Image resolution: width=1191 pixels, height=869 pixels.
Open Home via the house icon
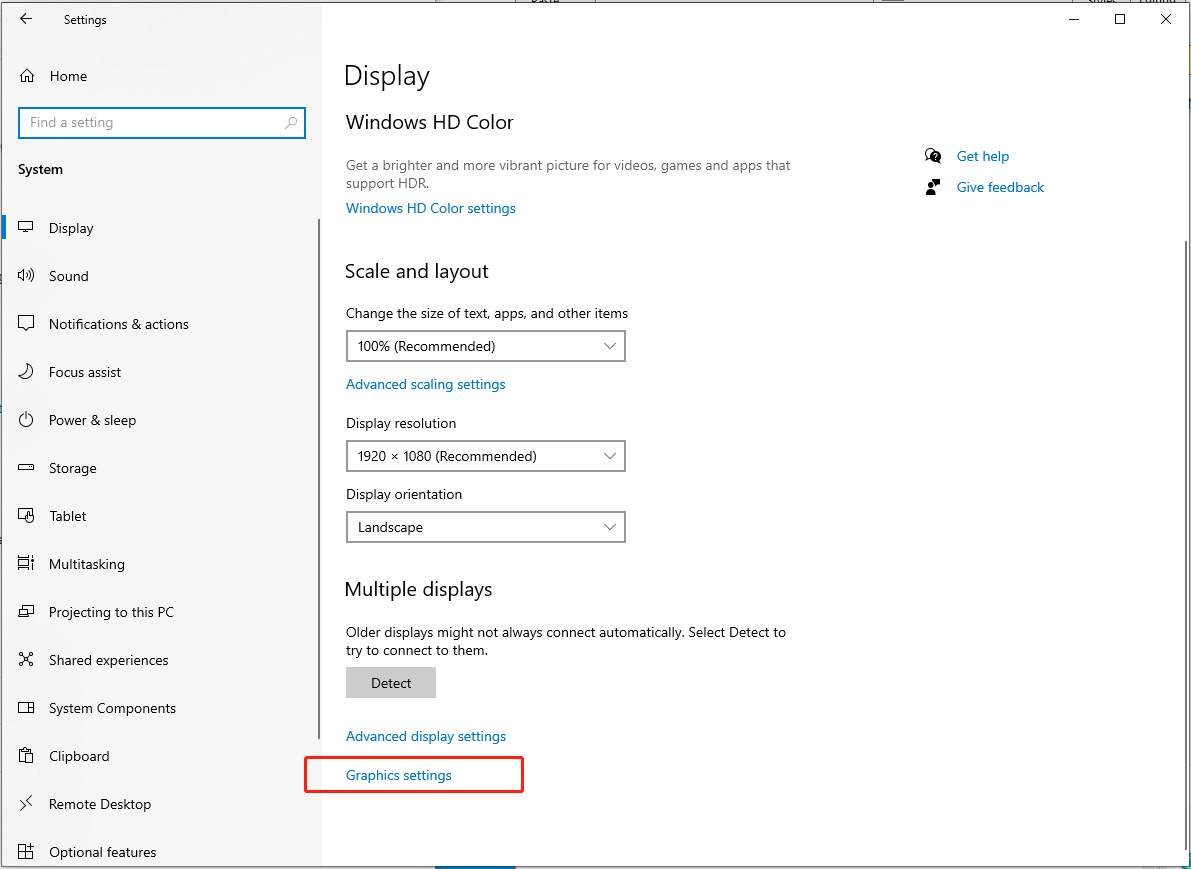click(x=27, y=76)
